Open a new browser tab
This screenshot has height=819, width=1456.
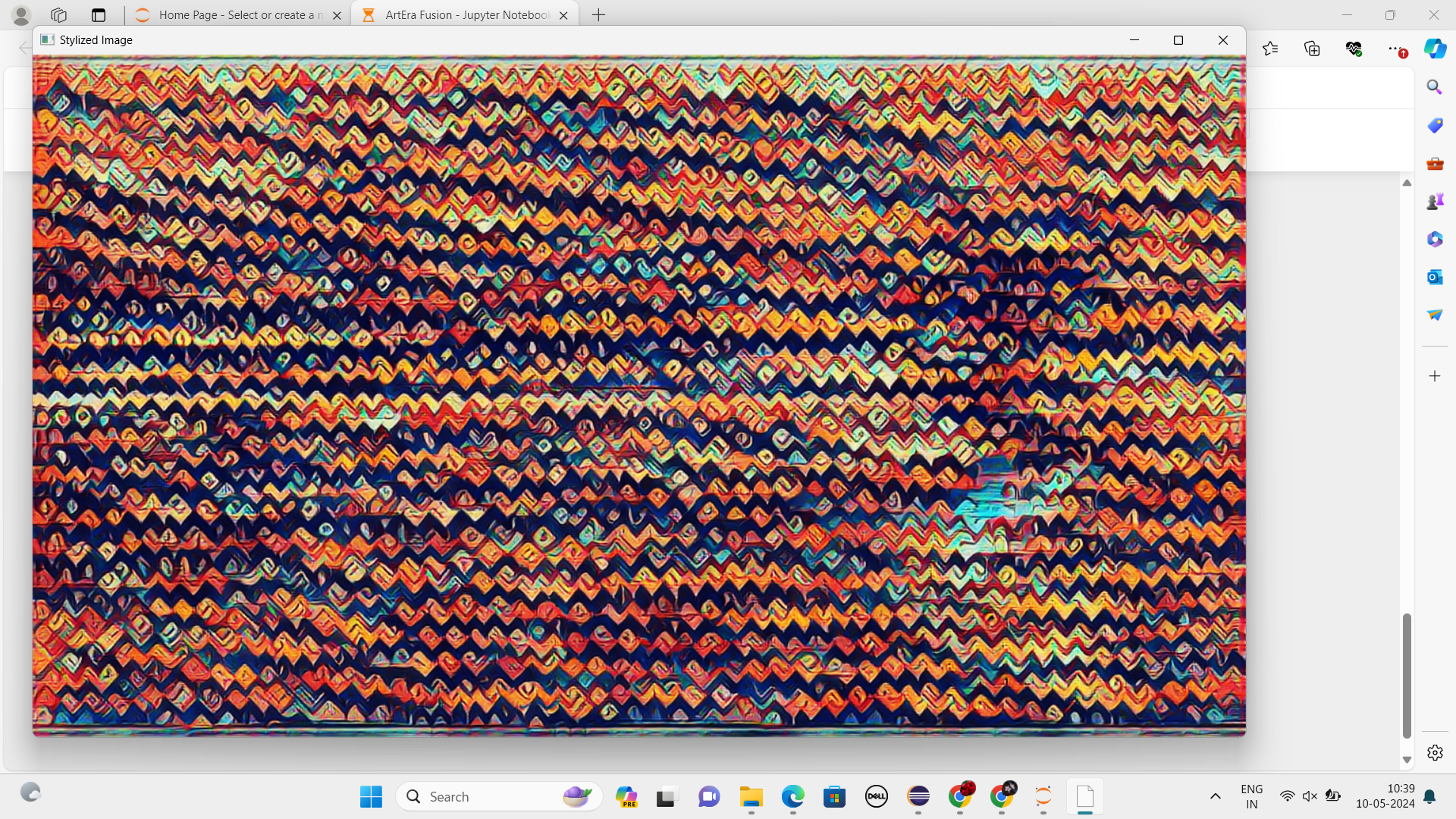(598, 15)
